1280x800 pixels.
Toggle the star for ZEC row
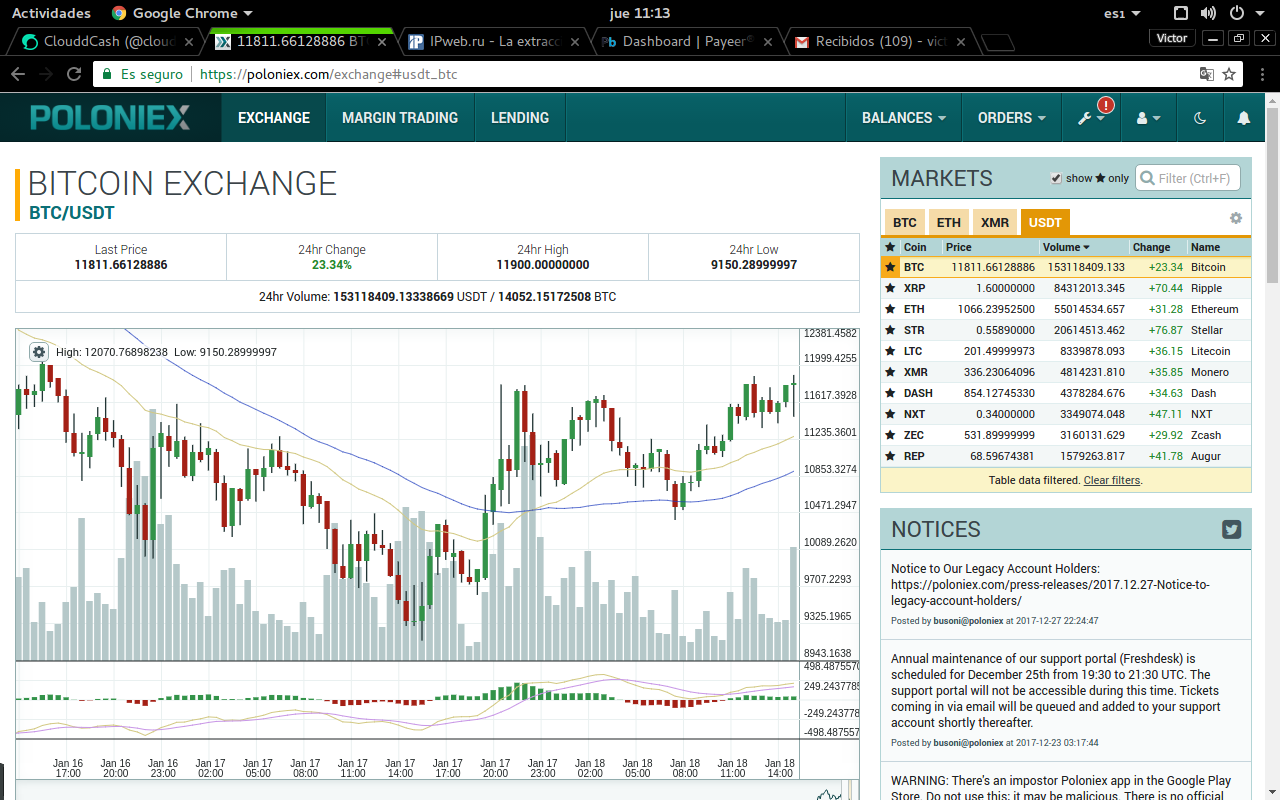click(890, 435)
